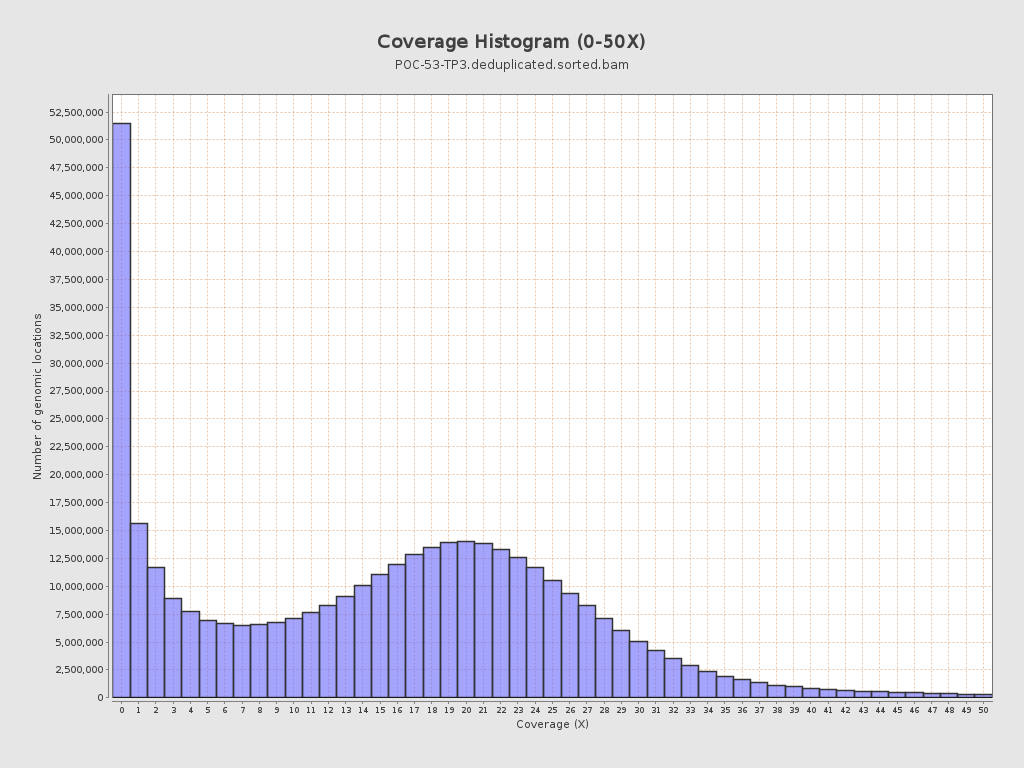Select the histogram bar at coverage 30
The width and height of the screenshot is (1024, 768).
[x=639, y=669]
